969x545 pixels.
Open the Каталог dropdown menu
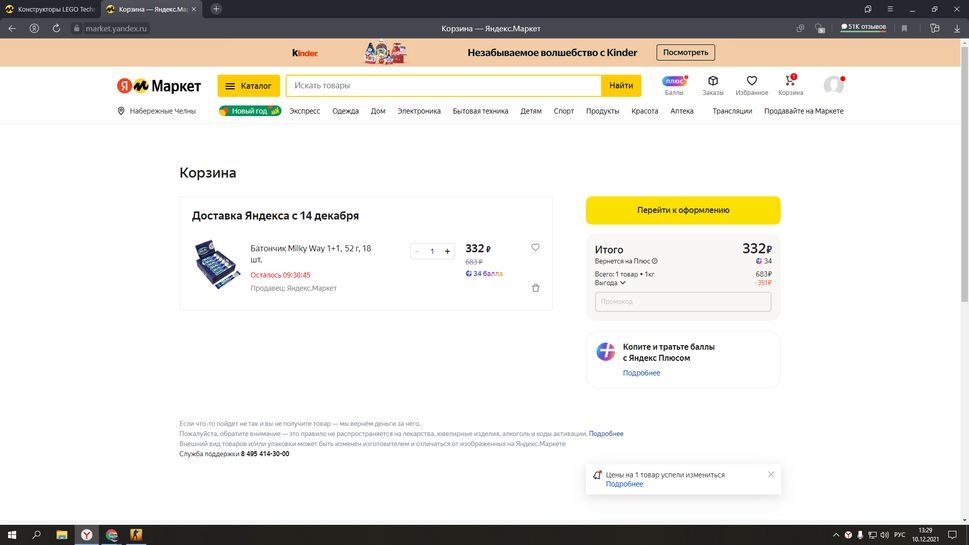(x=248, y=86)
